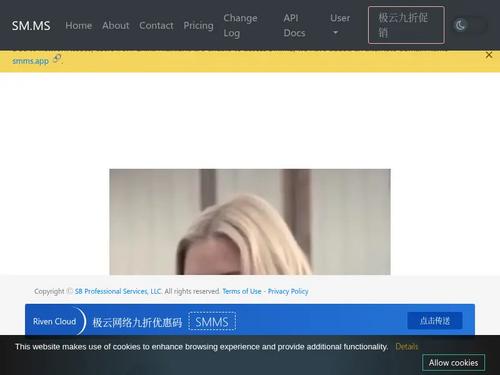Screen dimensions: 500x375
Task: Open the SB Professional Services, LLC link
Action: point(118,291)
